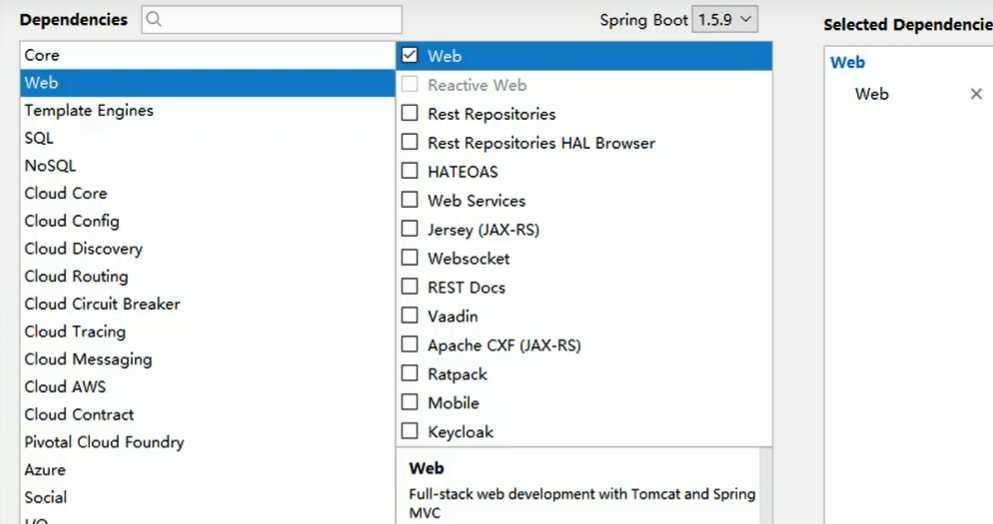Tick the Ratpack checkbox

coord(410,373)
